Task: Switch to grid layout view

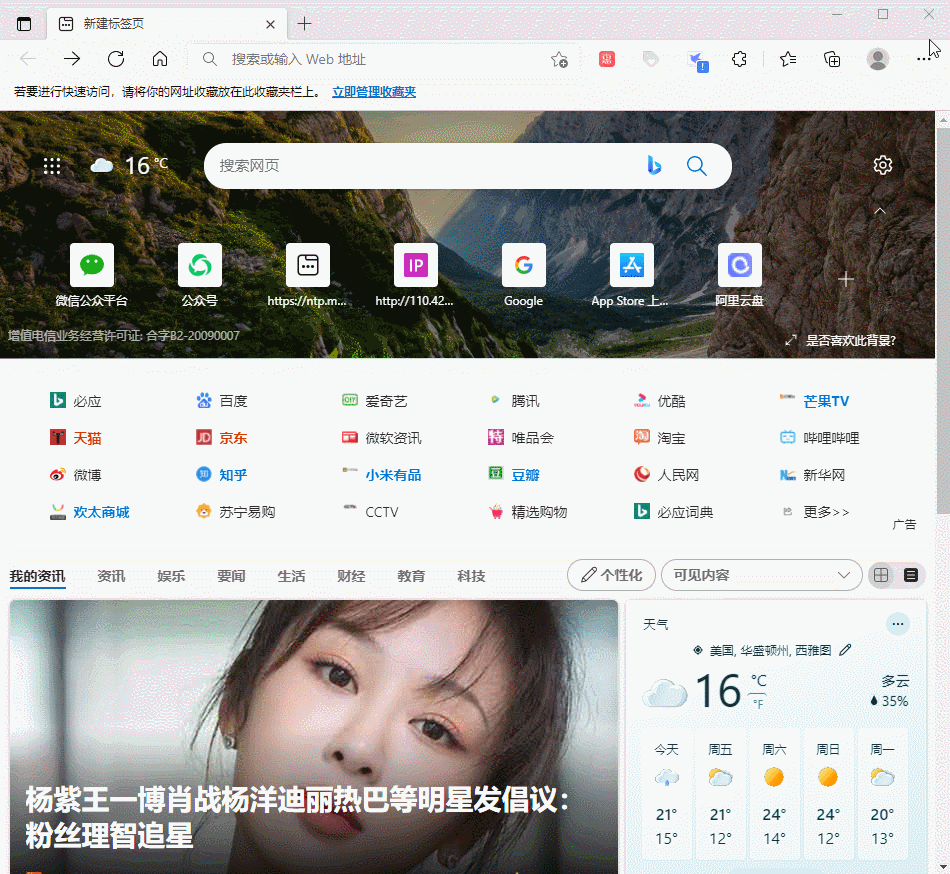Action: [881, 575]
